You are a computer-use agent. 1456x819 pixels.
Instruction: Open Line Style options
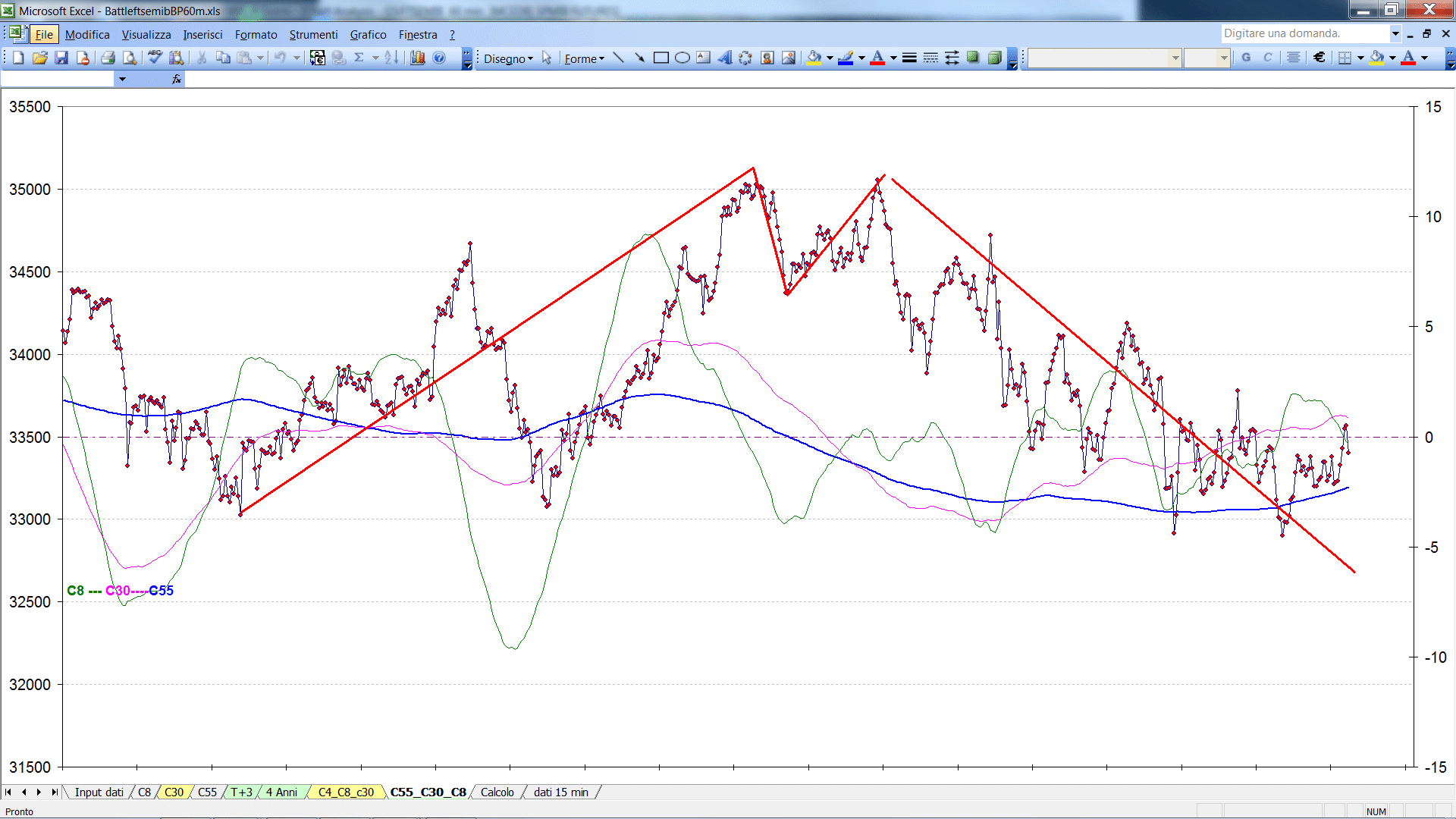click(x=909, y=58)
